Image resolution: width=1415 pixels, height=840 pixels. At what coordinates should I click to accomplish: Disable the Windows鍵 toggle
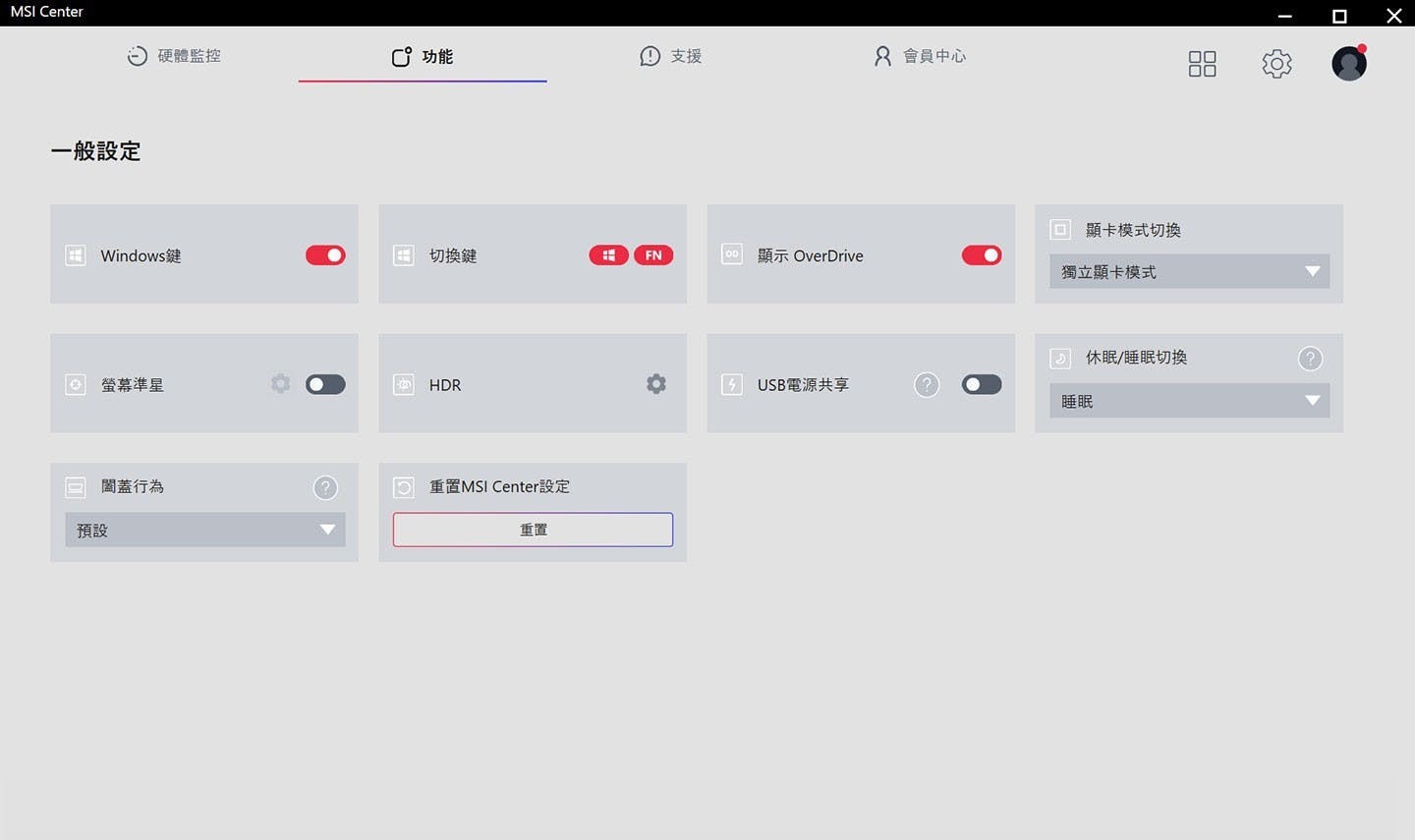point(325,255)
